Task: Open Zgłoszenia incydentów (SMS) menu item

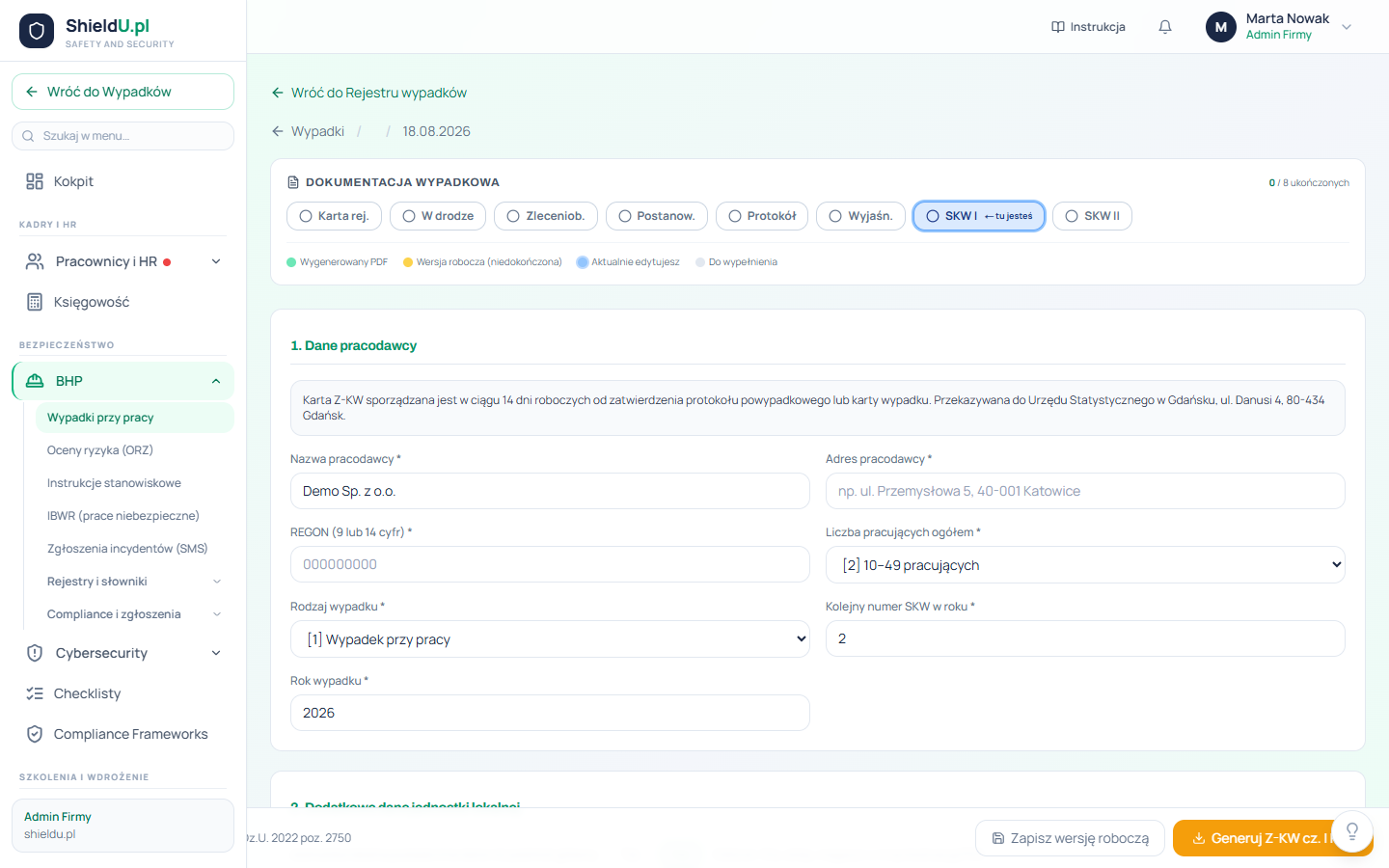Action: (x=135, y=549)
